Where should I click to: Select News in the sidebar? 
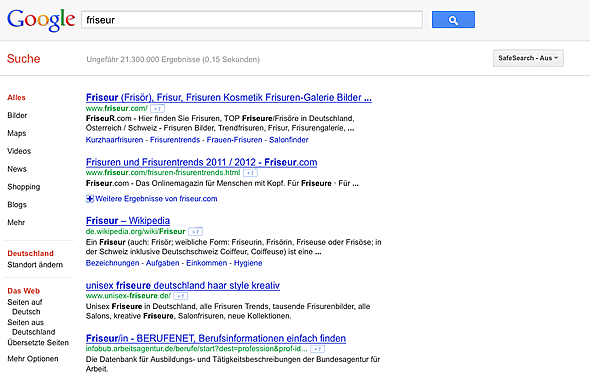[x=17, y=169]
